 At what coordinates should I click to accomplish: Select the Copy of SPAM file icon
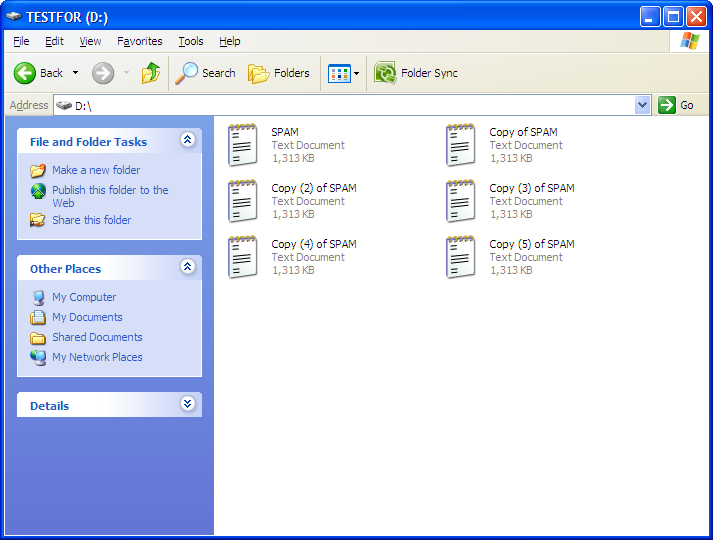[461, 145]
